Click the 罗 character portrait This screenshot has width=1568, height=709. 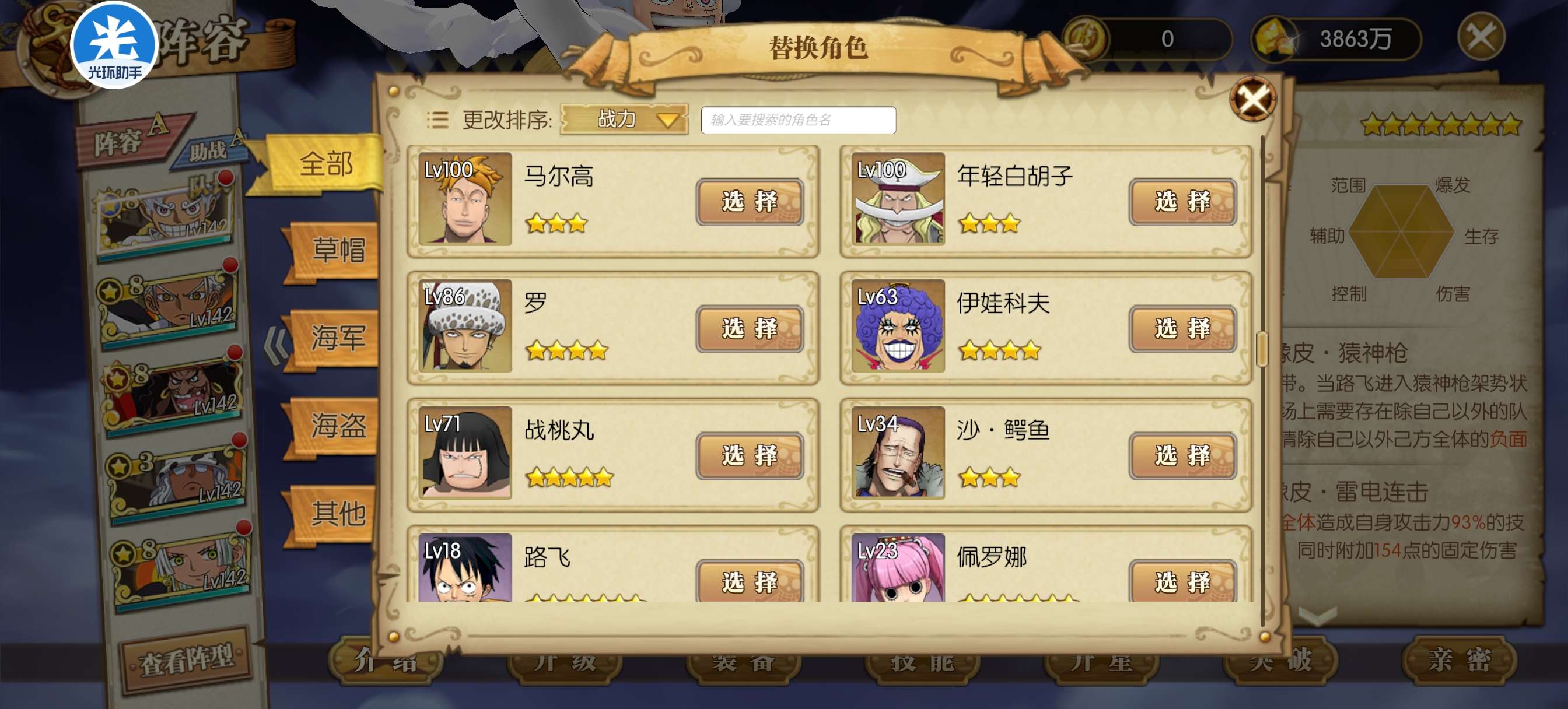(x=465, y=325)
